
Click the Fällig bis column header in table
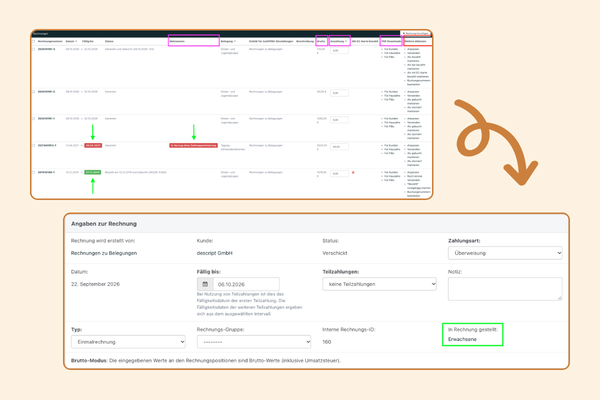[88, 41]
